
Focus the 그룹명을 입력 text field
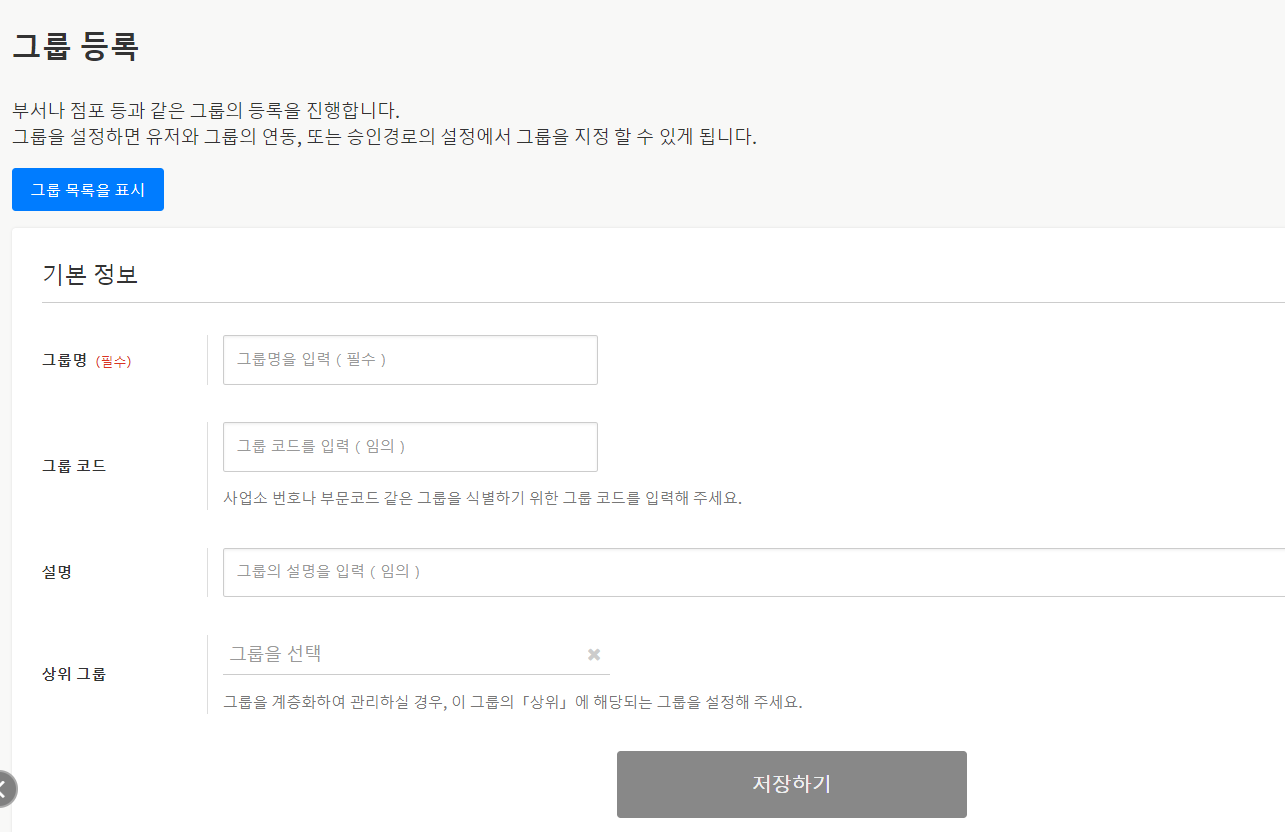(410, 360)
